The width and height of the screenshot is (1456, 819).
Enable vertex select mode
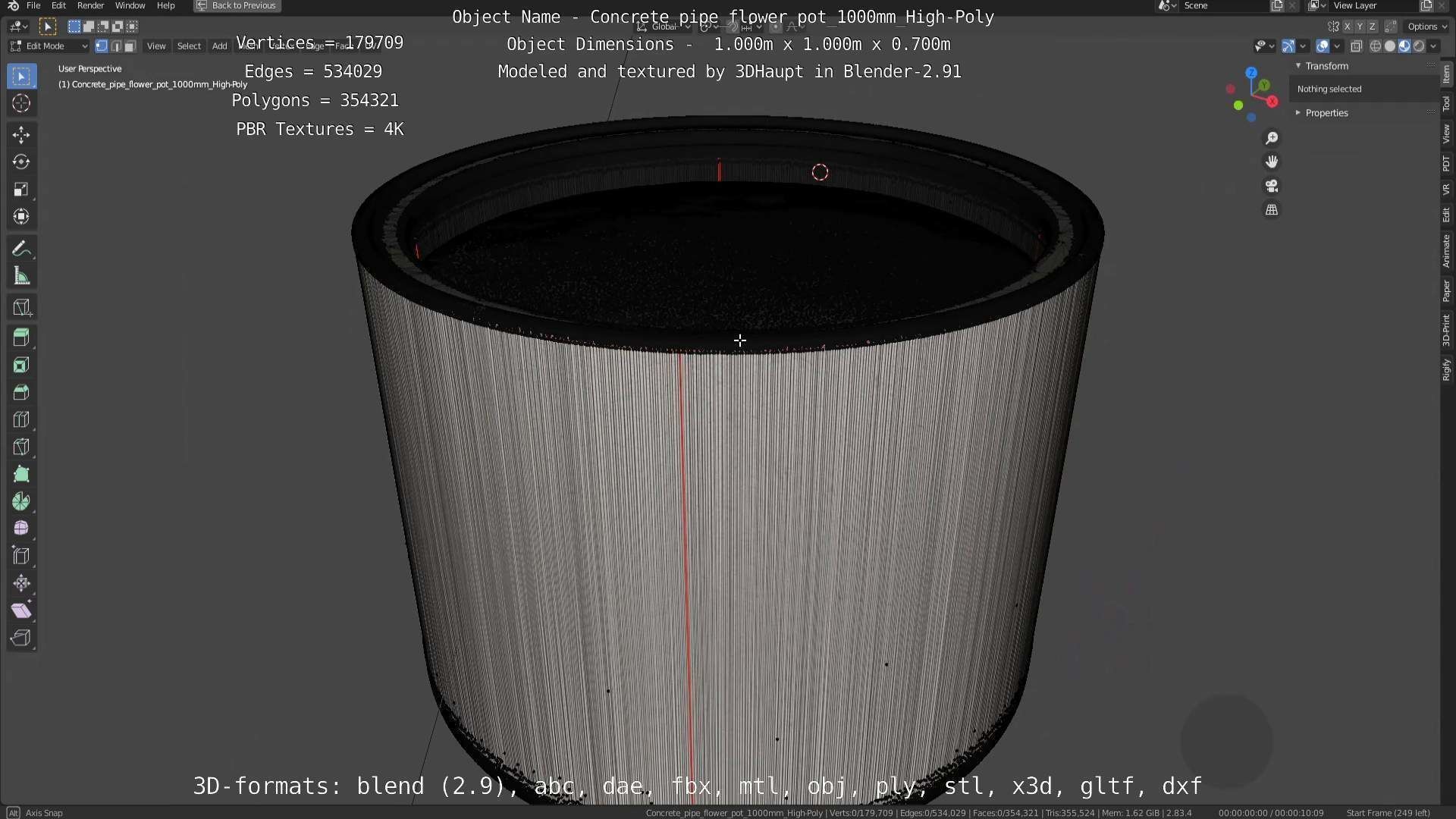(101, 46)
